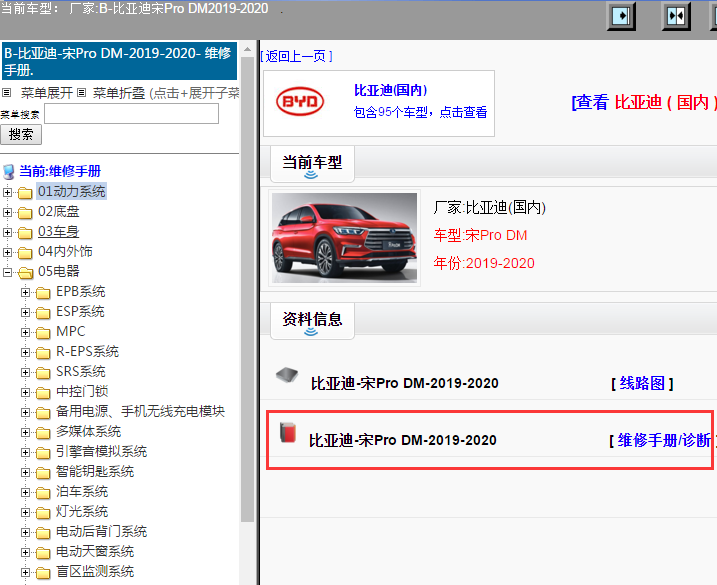This screenshot has height=585, width=717.
Task: Click the folder icon beside 01动力系统
Action: click(25, 193)
